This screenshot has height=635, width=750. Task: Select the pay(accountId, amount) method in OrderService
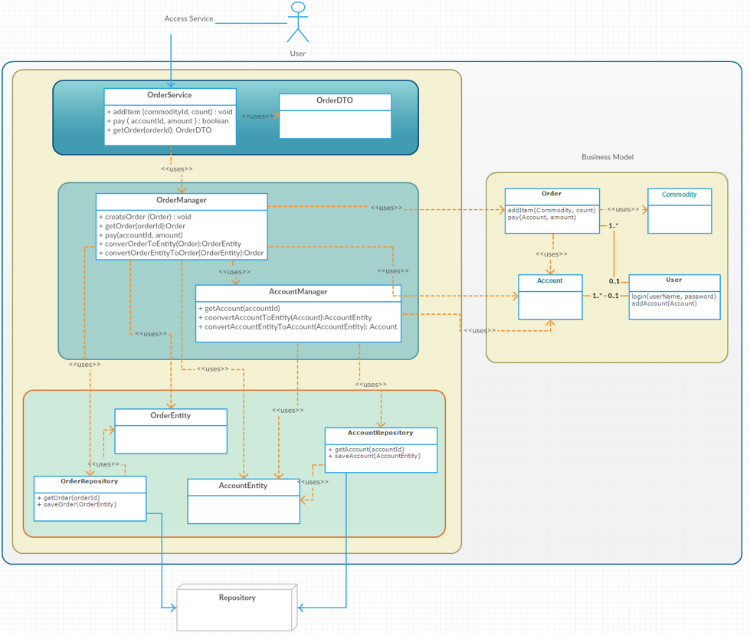pos(167,121)
